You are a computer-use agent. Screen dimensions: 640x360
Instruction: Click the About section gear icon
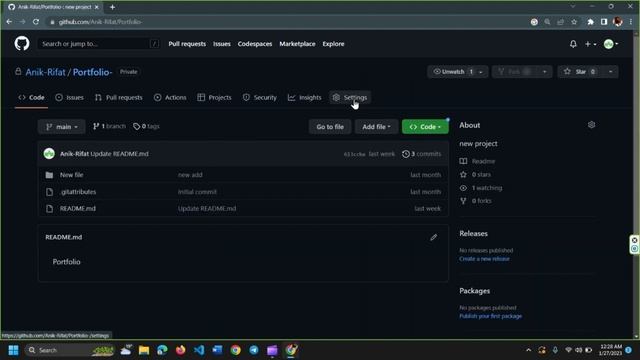tap(591, 125)
